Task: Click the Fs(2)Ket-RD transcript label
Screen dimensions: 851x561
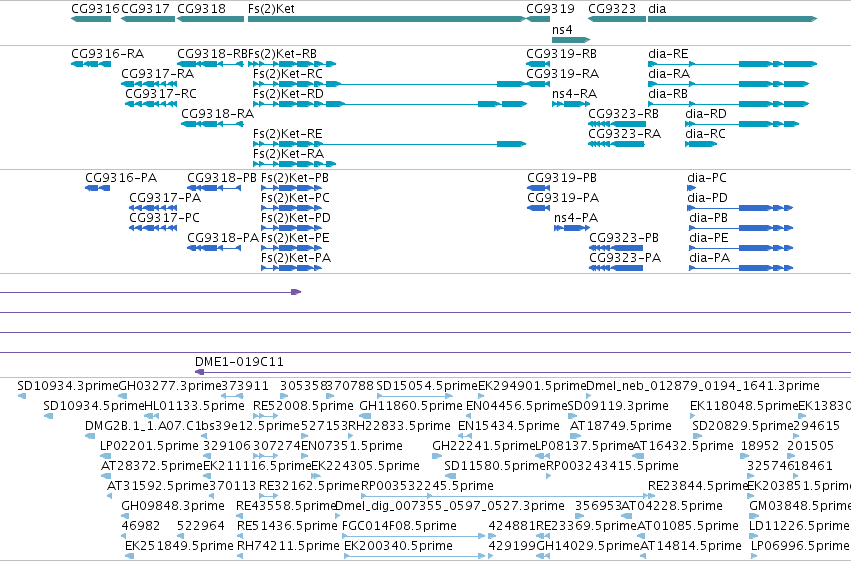Action: click(x=288, y=94)
